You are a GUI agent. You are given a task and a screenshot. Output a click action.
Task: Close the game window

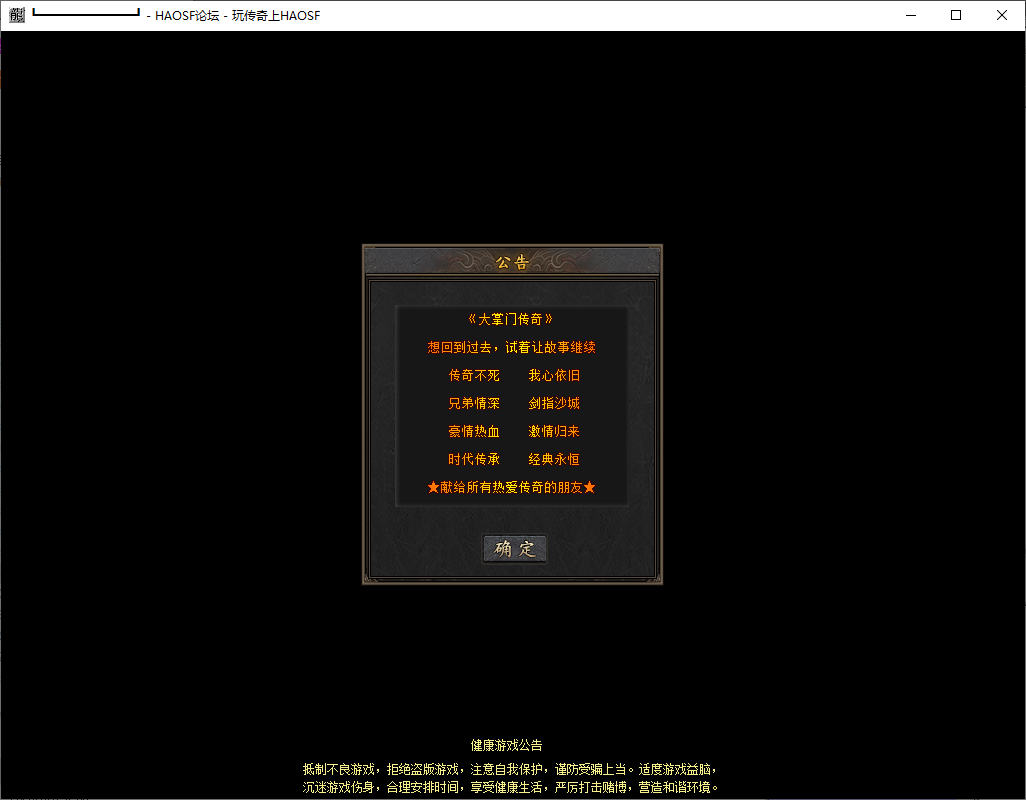pos(1002,16)
